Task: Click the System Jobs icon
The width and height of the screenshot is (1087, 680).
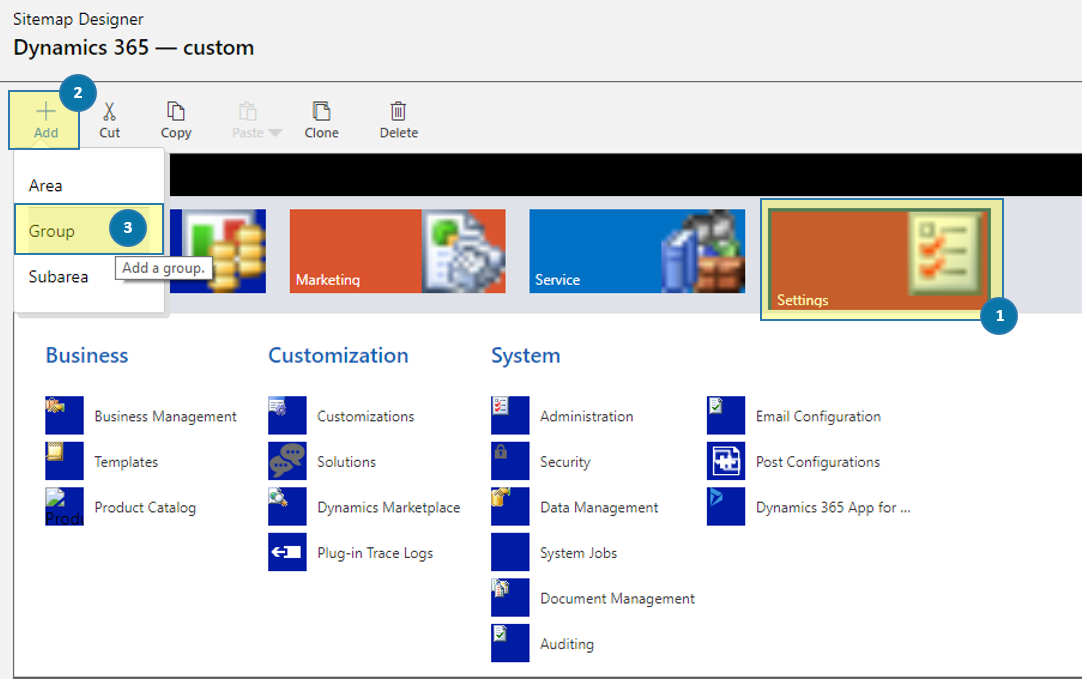Action: tap(510, 552)
